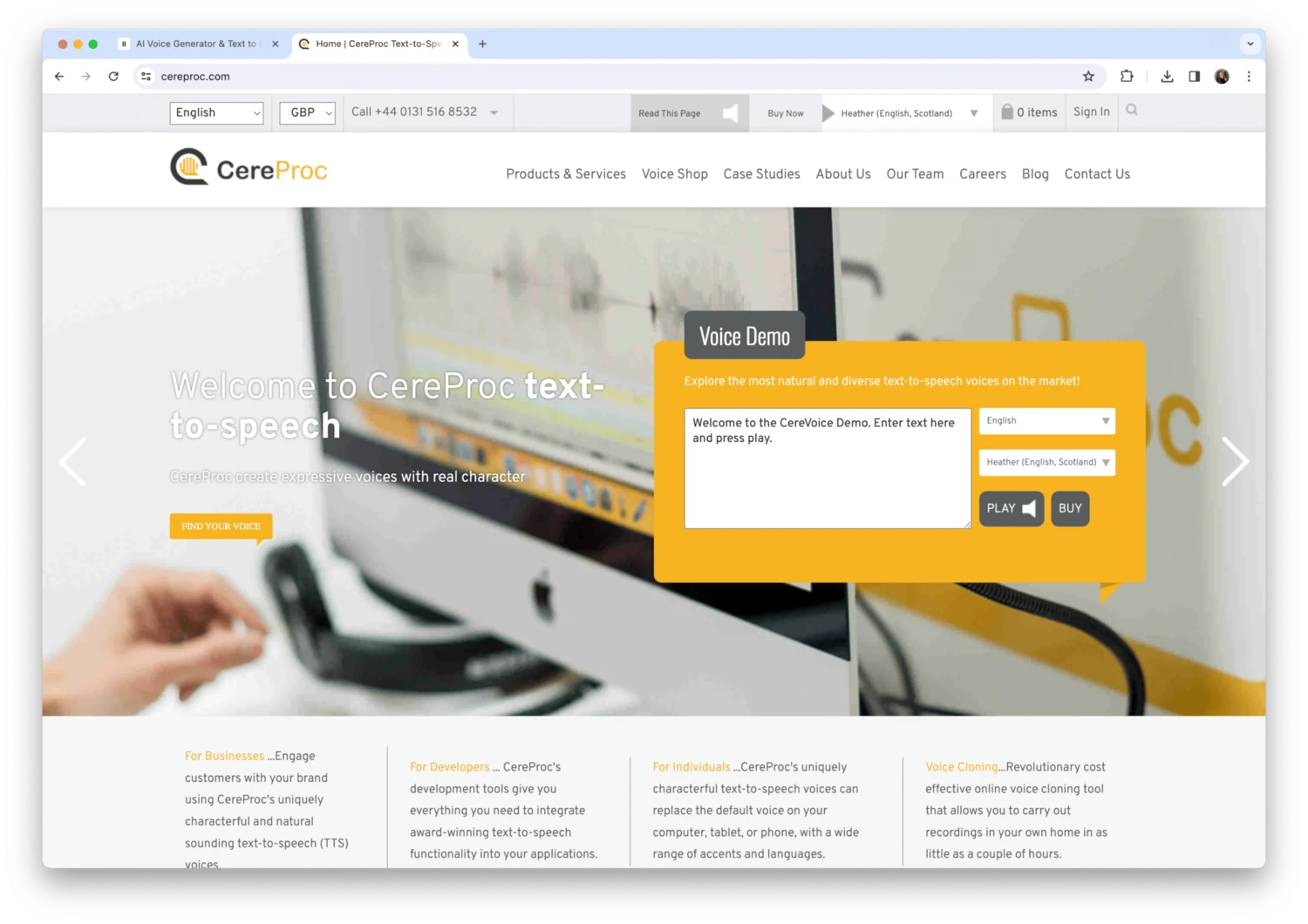
Task: Click the CereProc logo
Action: (x=249, y=167)
